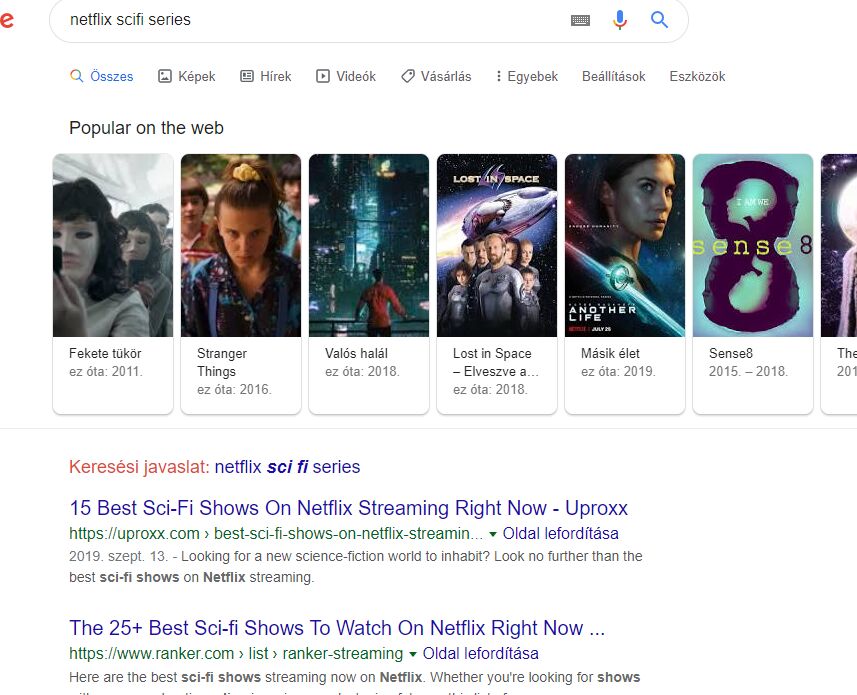This screenshot has height=695, width=857.
Task: Click the three-dot Egyebek icon
Action: coord(498,76)
